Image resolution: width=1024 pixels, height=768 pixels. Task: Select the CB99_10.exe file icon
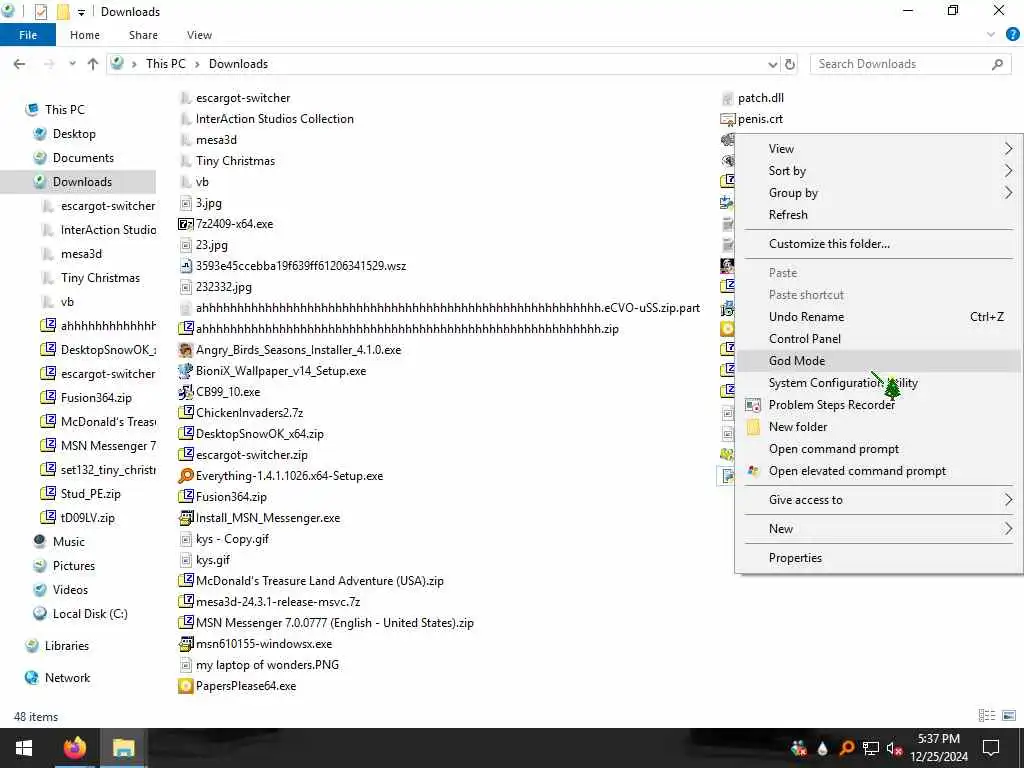pyautogui.click(x=185, y=392)
